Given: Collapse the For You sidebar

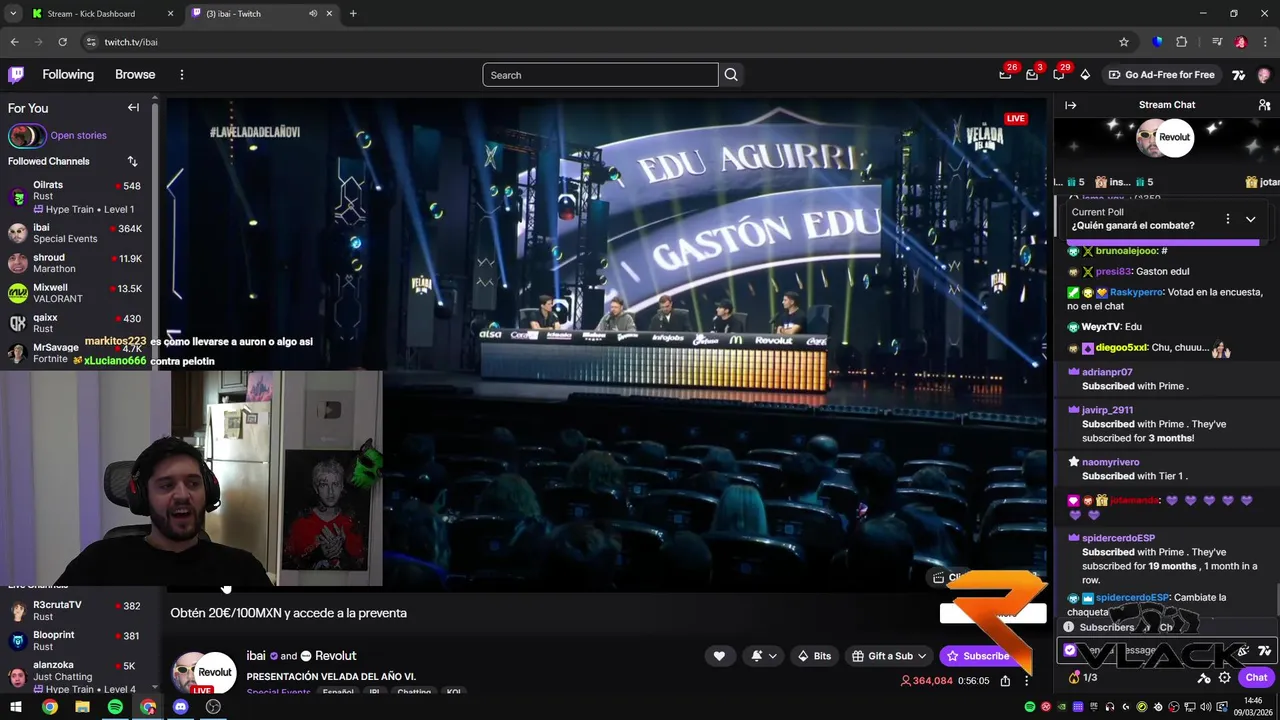Looking at the screenshot, I should (133, 107).
